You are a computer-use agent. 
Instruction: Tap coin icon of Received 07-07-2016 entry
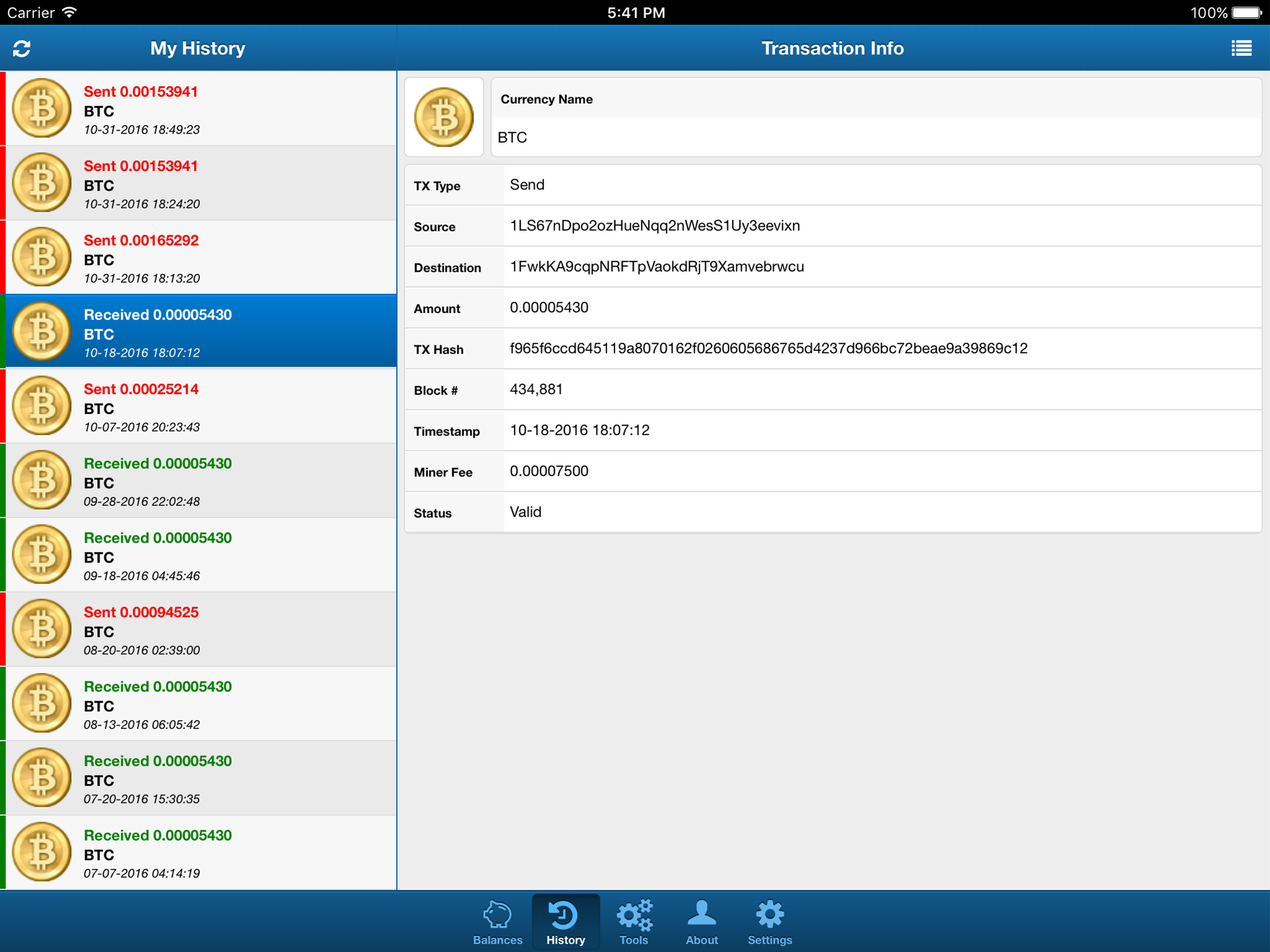coord(41,852)
